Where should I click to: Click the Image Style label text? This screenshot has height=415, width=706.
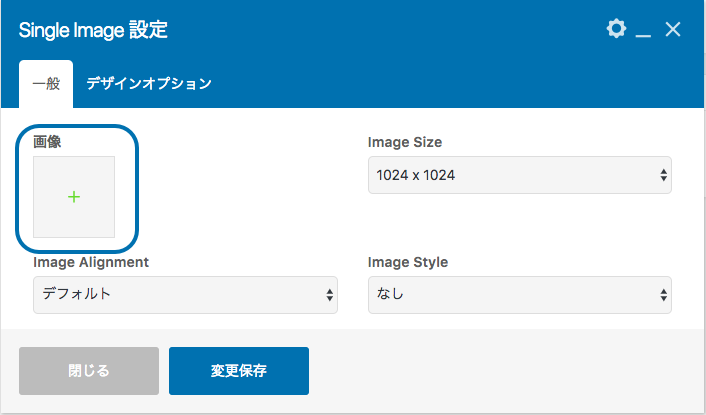(408, 262)
